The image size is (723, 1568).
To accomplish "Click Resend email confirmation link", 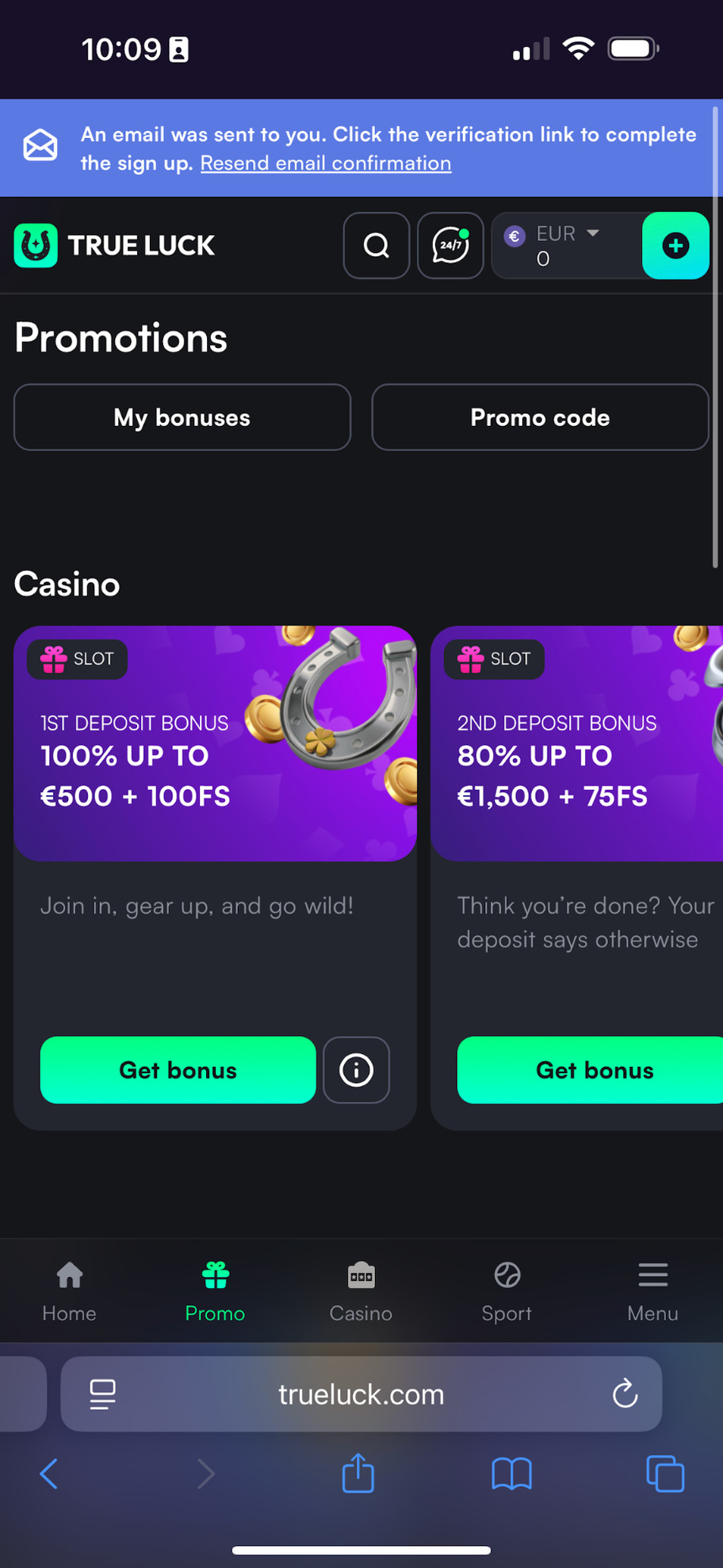I will (326, 163).
